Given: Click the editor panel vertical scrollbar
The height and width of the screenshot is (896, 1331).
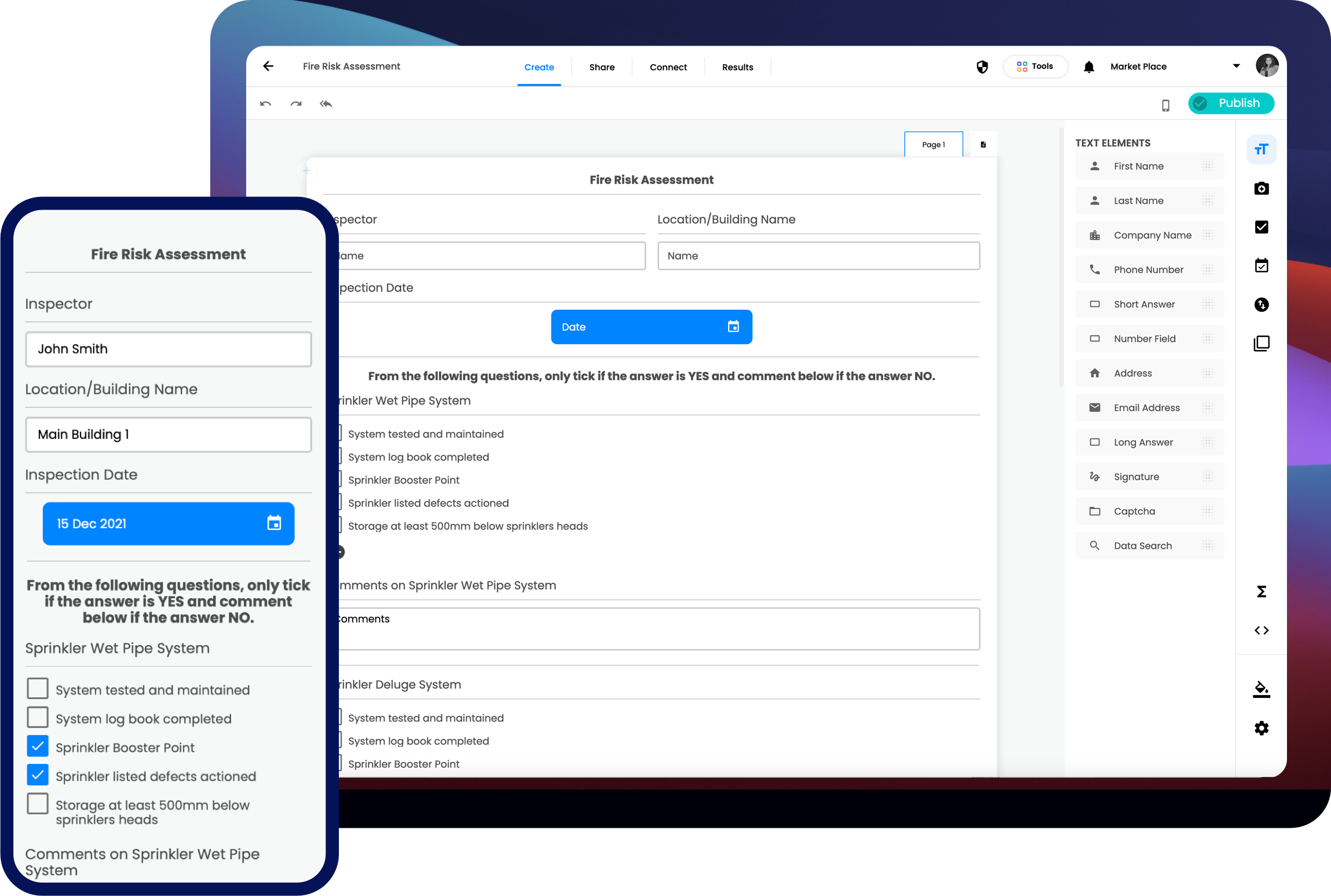Looking at the screenshot, I should pos(1061,258).
